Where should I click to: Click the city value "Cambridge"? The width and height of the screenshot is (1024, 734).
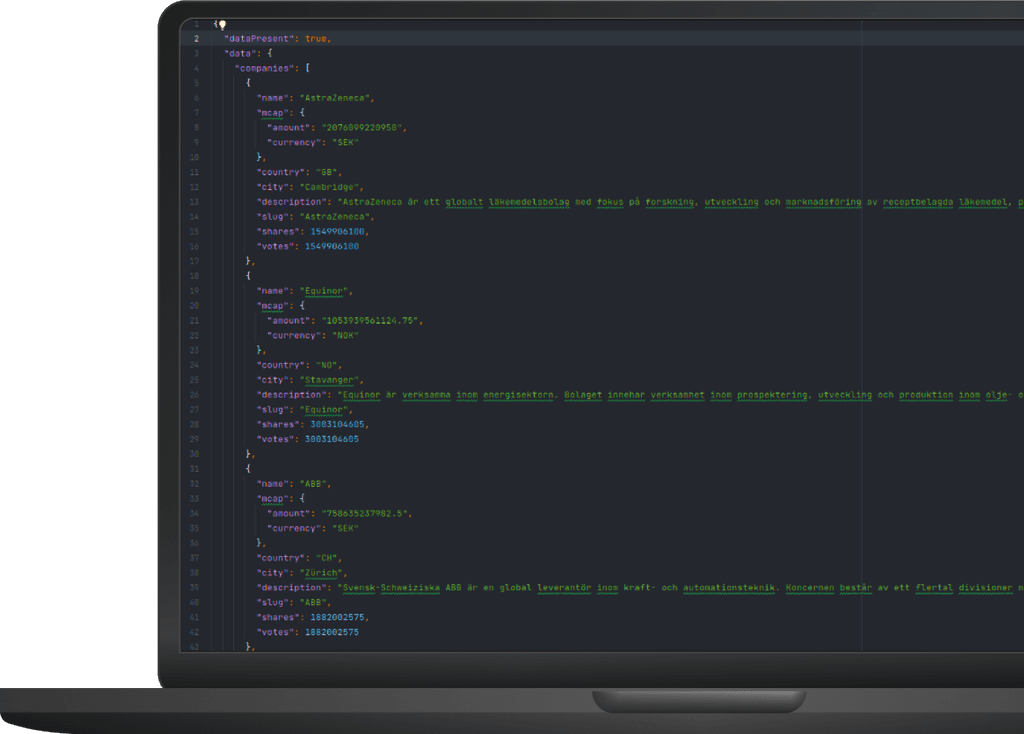pyautogui.click(x=329, y=187)
